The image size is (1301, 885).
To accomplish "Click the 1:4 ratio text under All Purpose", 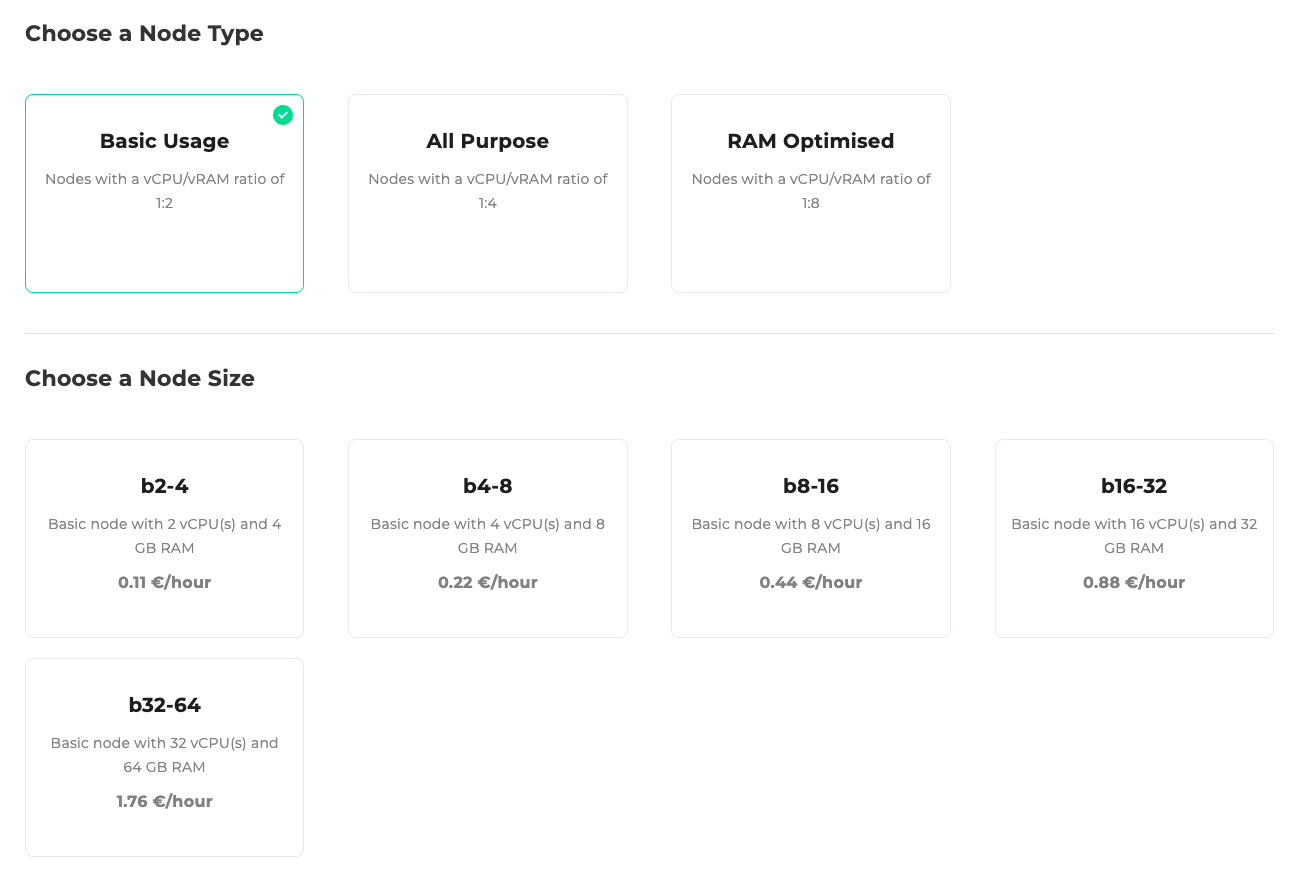I will point(487,203).
